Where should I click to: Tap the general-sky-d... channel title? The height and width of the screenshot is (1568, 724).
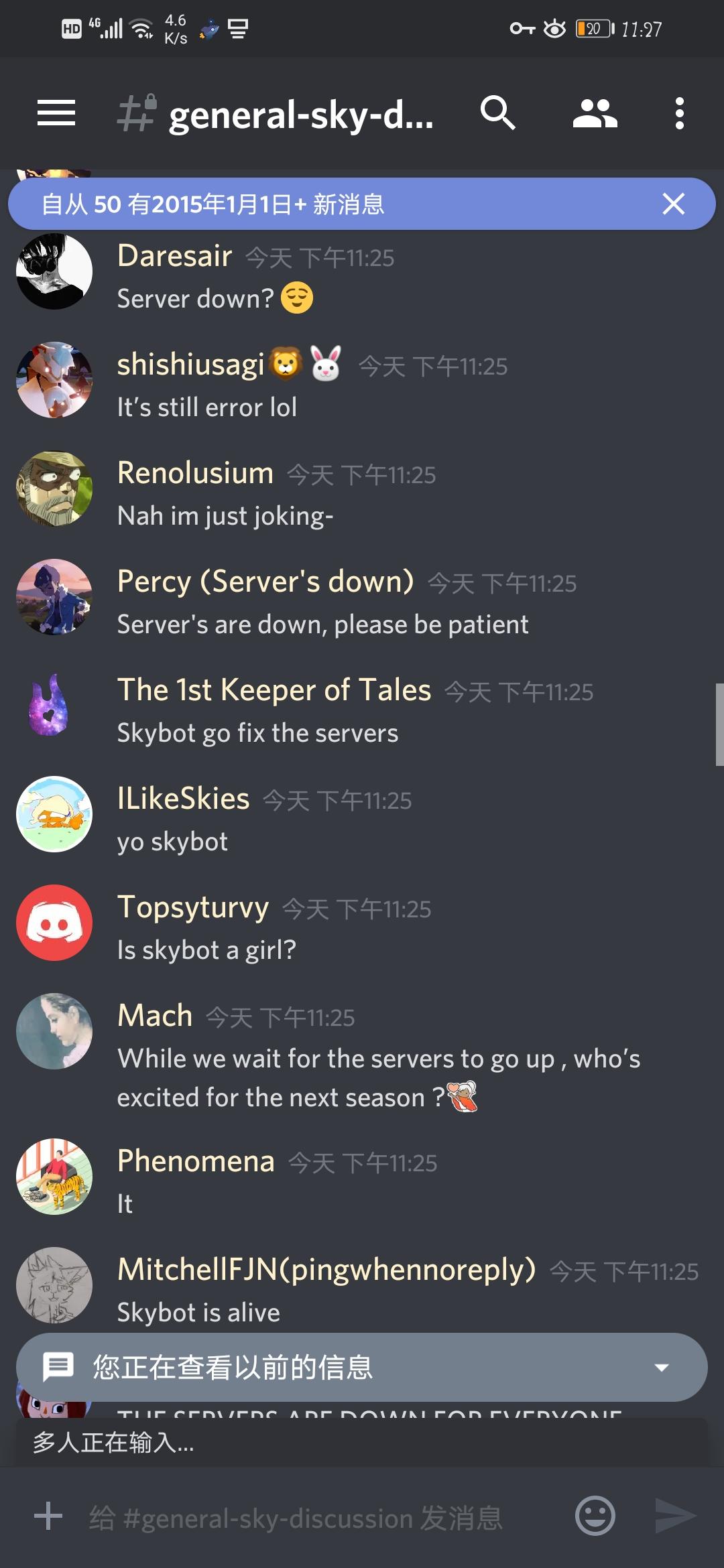pyautogui.click(x=300, y=115)
